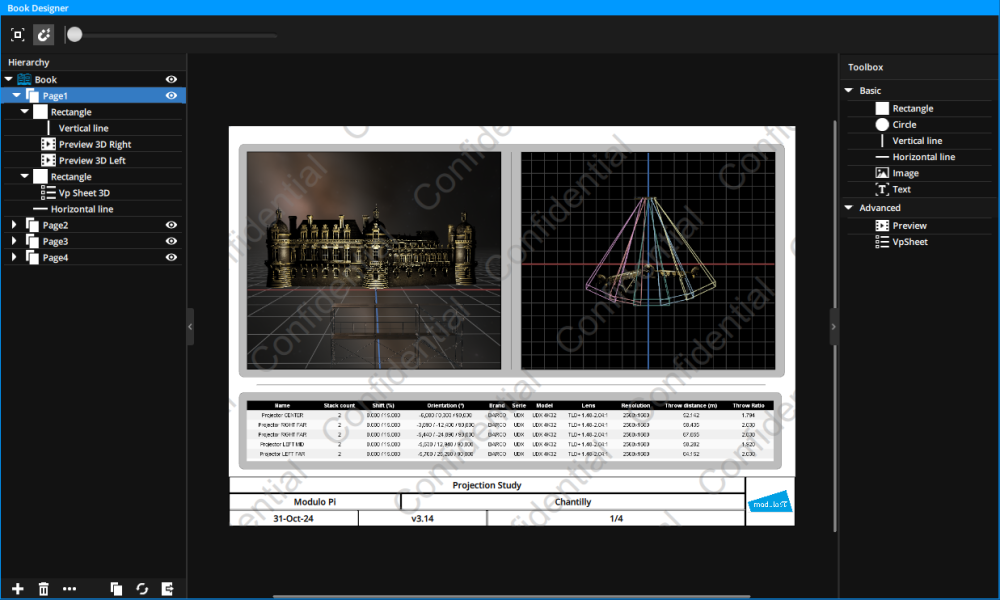The width and height of the screenshot is (1000, 600).
Task: Collapse the Book tree node
Action: (x=9, y=79)
